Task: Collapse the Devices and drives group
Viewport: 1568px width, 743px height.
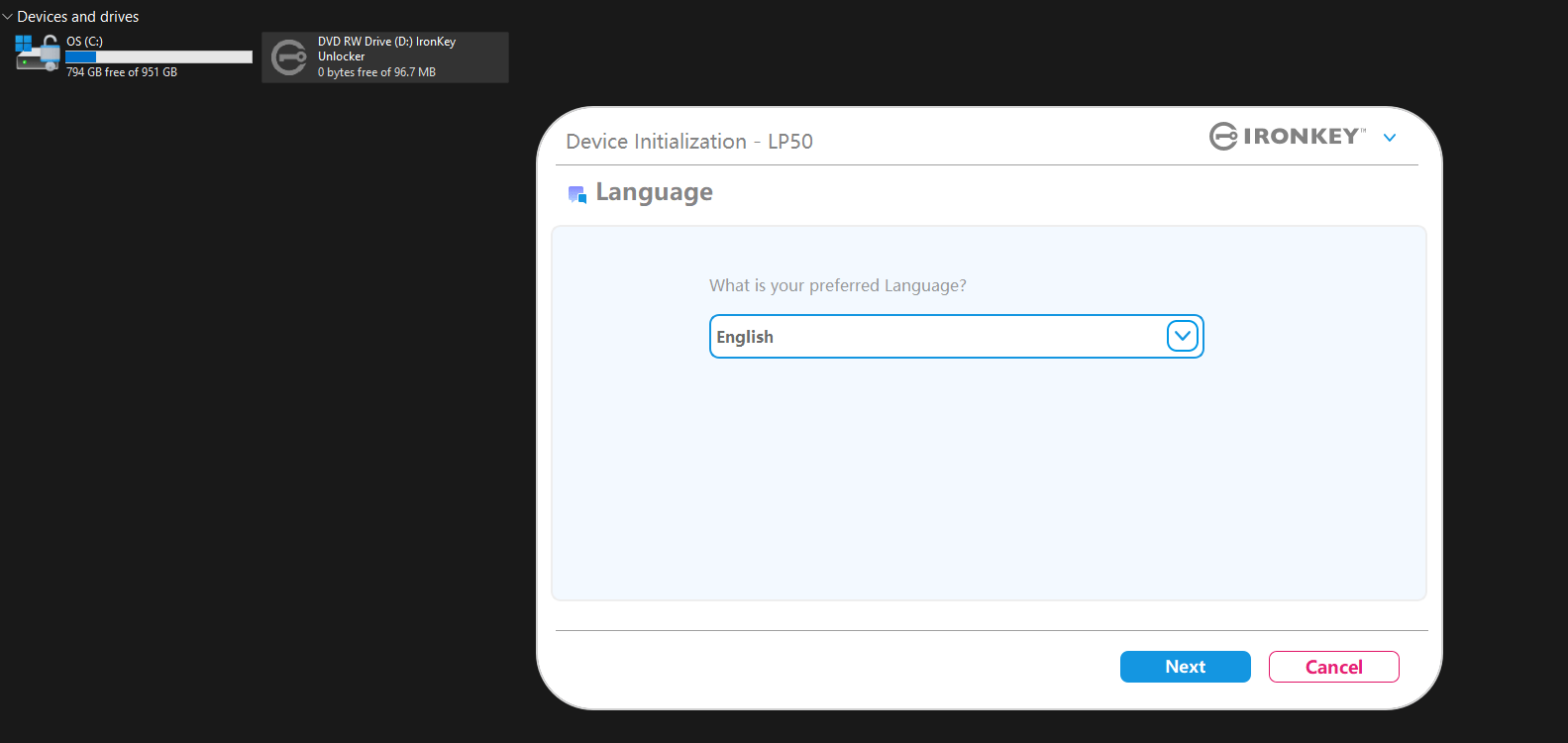Action: click(x=8, y=17)
